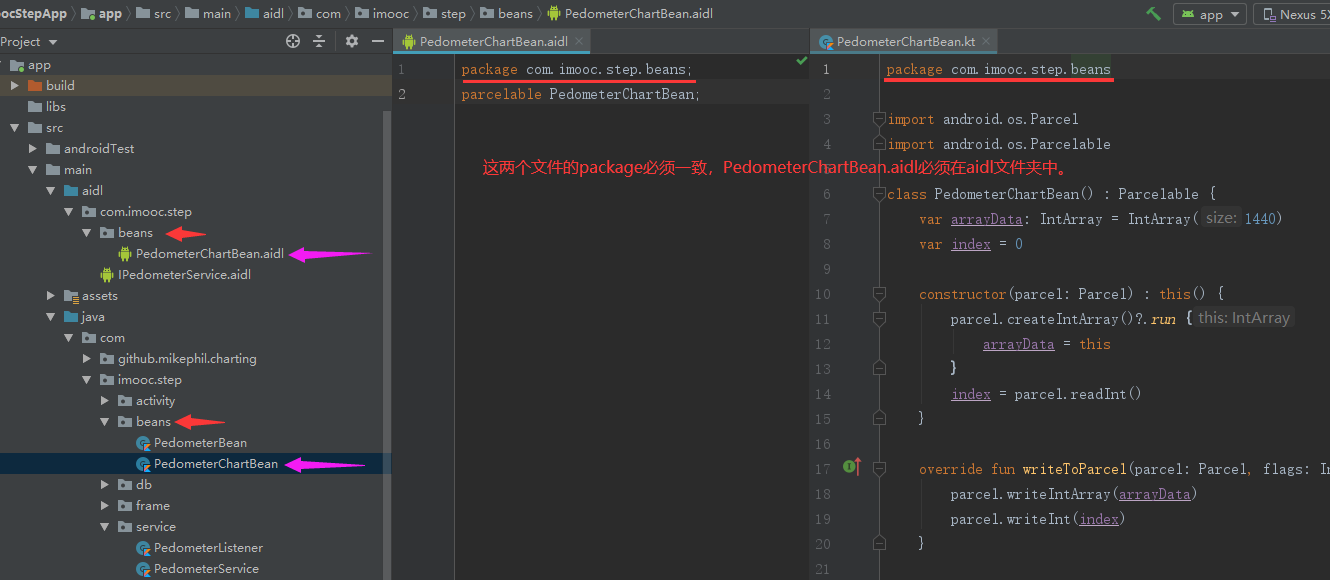Image resolution: width=1330 pixels, height=580 pixels.
Task: Click the Kotlin icon on PedometerChartBean.kt tab
Action: click(x=826, y=42)
